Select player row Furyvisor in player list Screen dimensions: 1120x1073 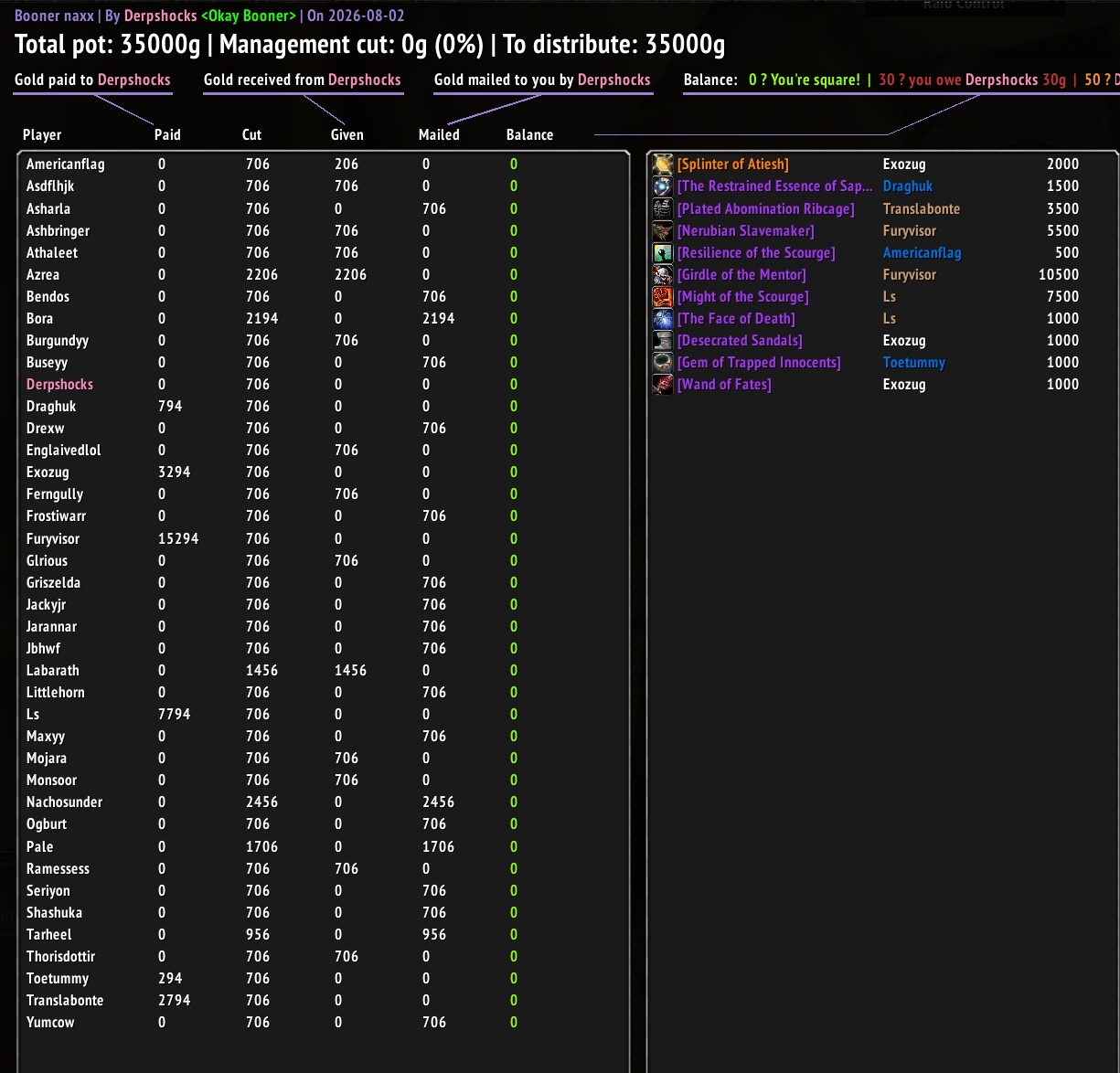pyautogui.click(x=323, y=538)
